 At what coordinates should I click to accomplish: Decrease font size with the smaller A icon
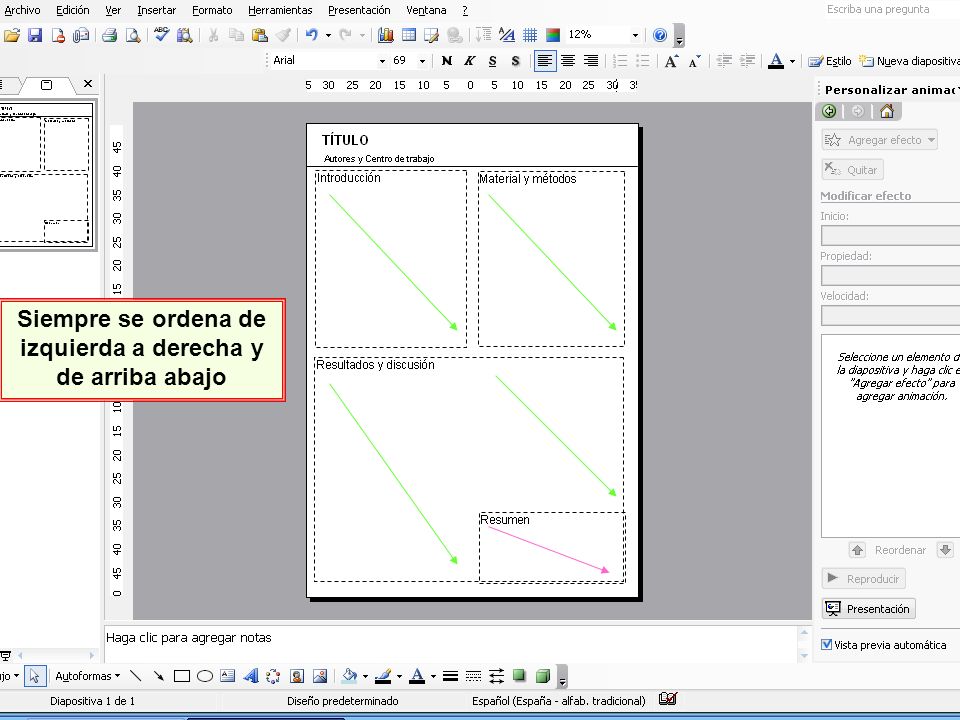[695, 61]
